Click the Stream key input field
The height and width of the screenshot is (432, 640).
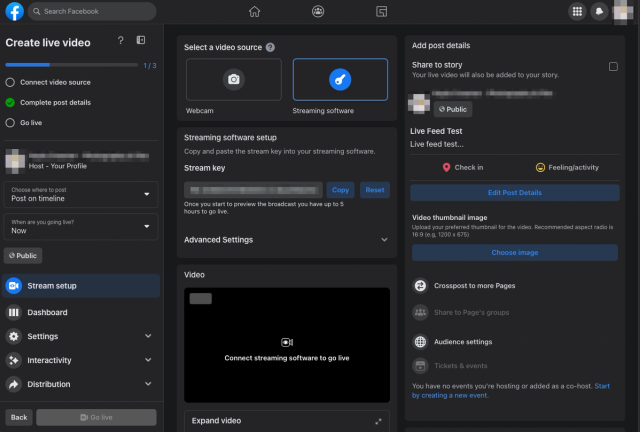pos(253,190)
